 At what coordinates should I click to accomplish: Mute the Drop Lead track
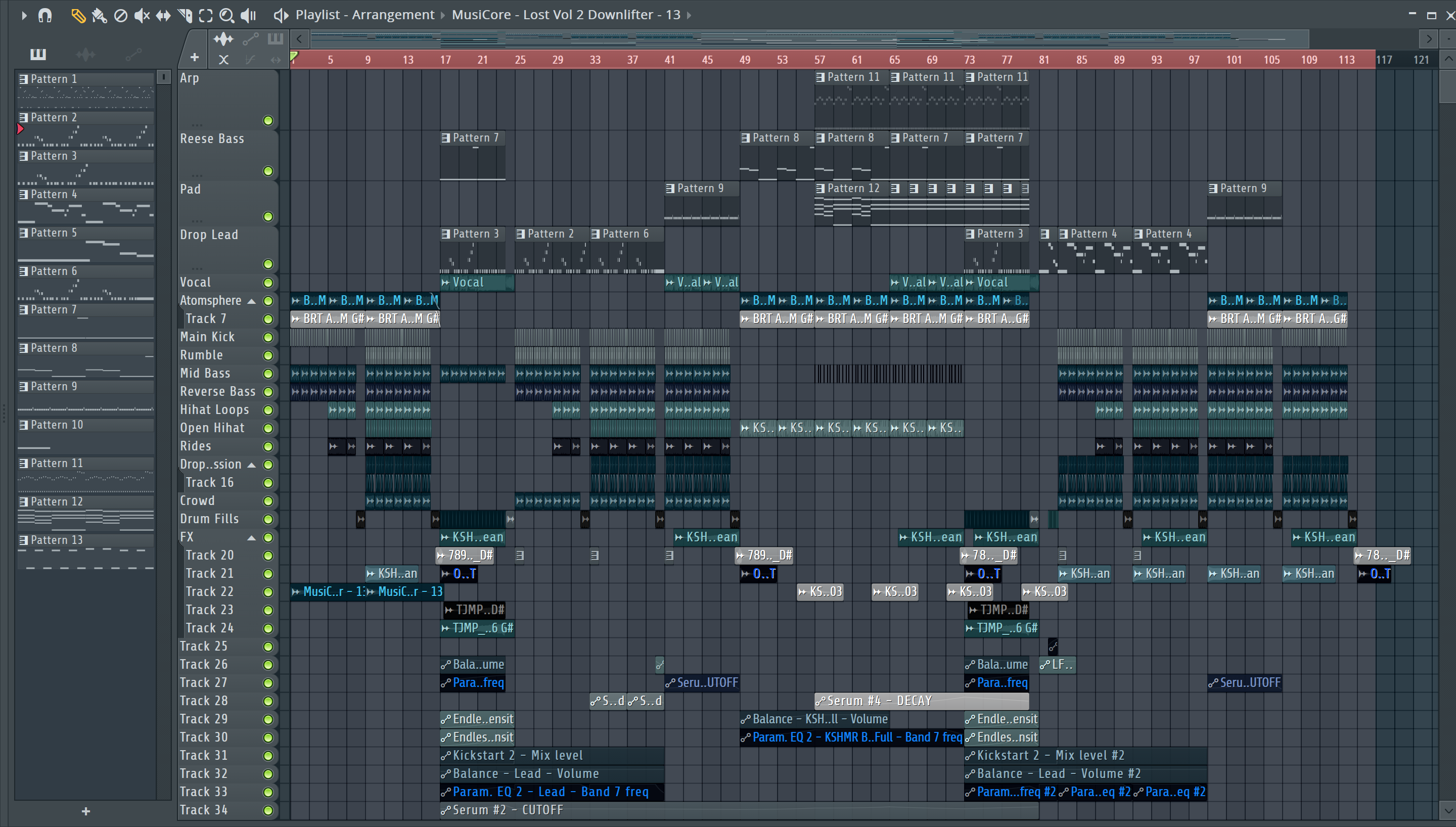[x=268, y=264]
